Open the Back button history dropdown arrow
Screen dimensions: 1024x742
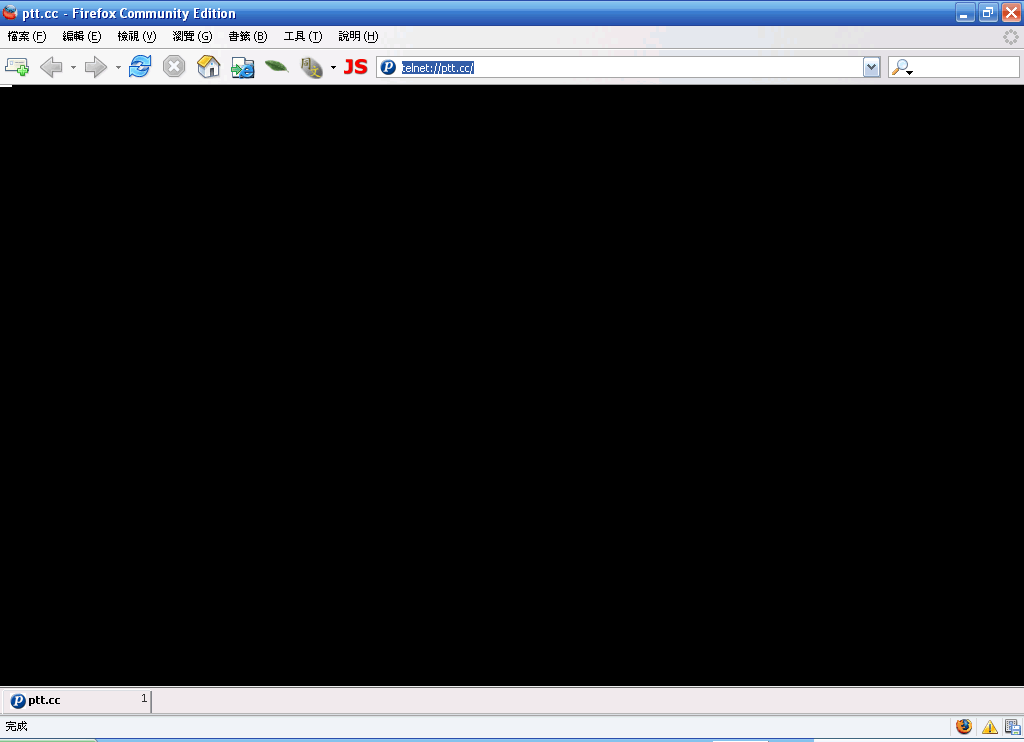point(73,68)
